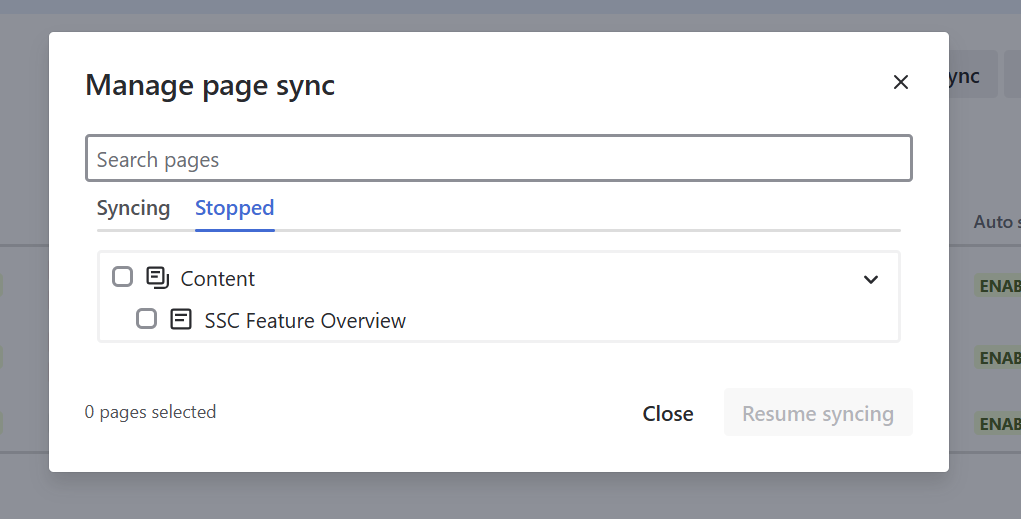Close the Manage page sync dialog via X
1021x519 pixels.
[x=901, y=82]
